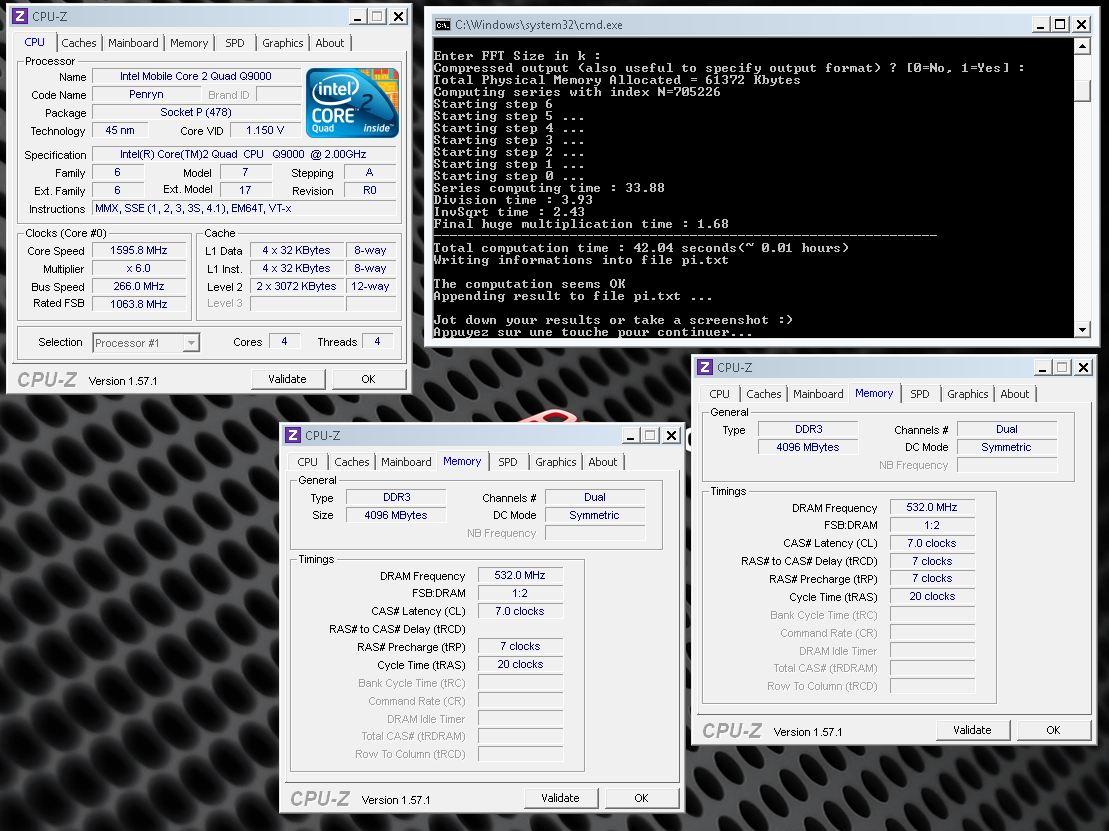Open SPD tab in right CPU-Z window
The height and width of the screenshot is (831, 1109).
[x=920, y=394]
